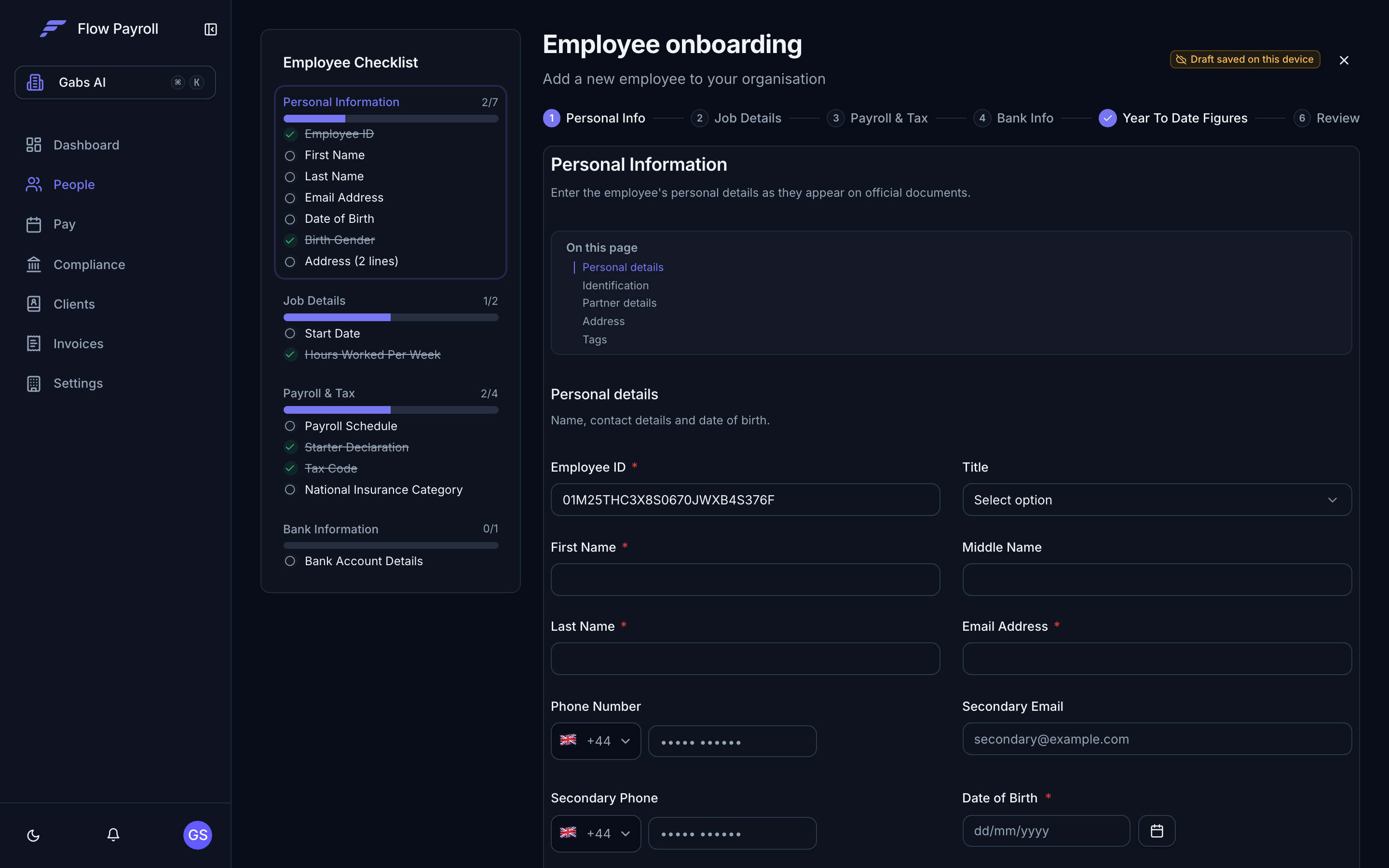This screenshot has width=1389, height=868.
Task: Open notifications bell icon
Action: [113, 835]
